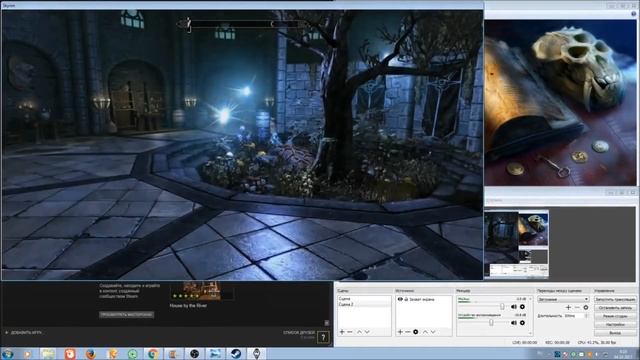Image resolution: width=640 pixels, height=360 pixels.
Task: Move the selected source up
Action: click(x=425, y=332)
